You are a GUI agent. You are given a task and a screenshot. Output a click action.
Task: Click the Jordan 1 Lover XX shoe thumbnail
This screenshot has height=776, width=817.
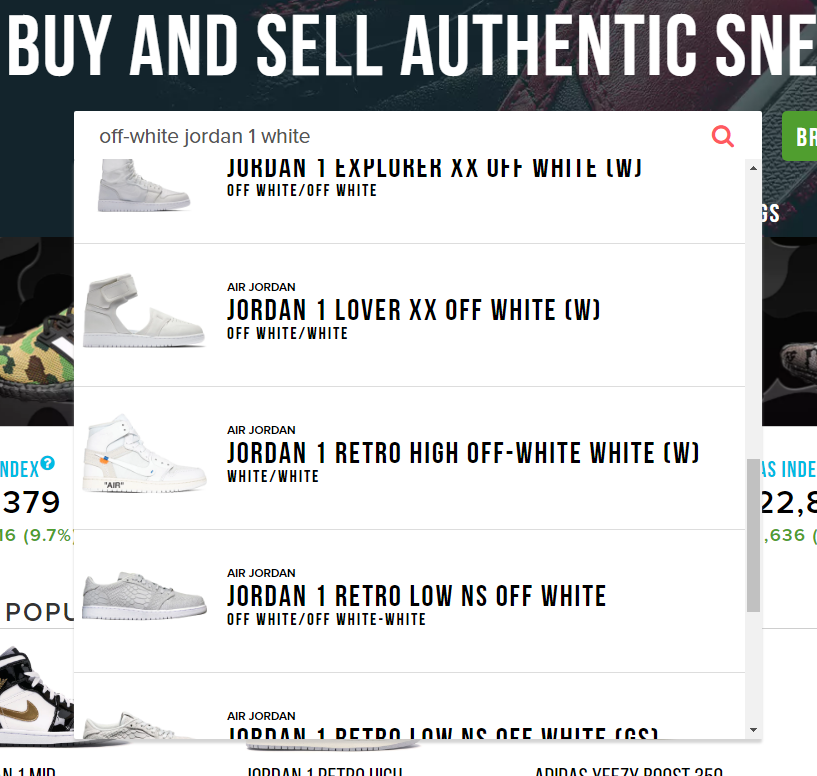click(x=143, y=314)
